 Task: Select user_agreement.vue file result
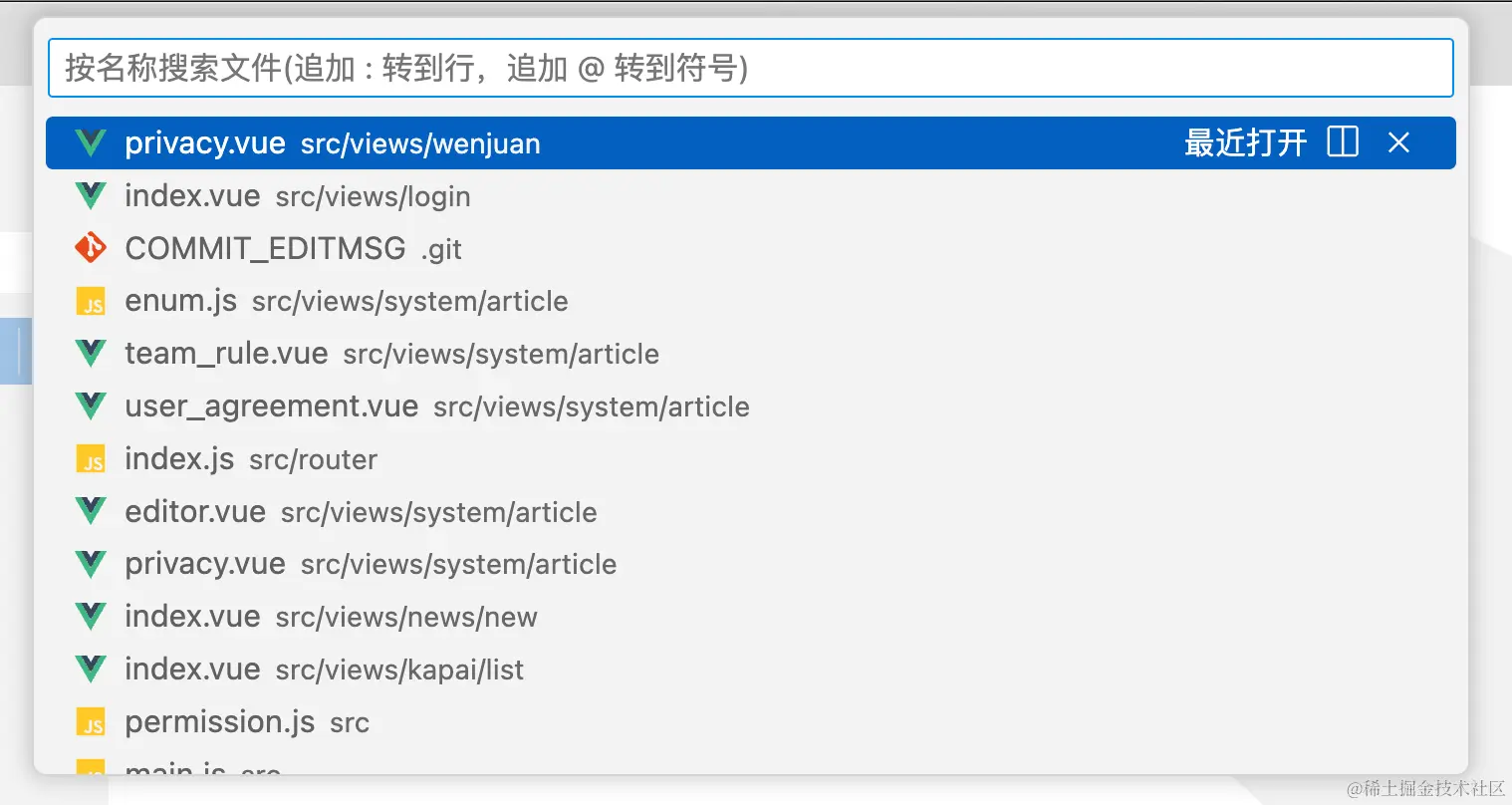coord(750,406)
